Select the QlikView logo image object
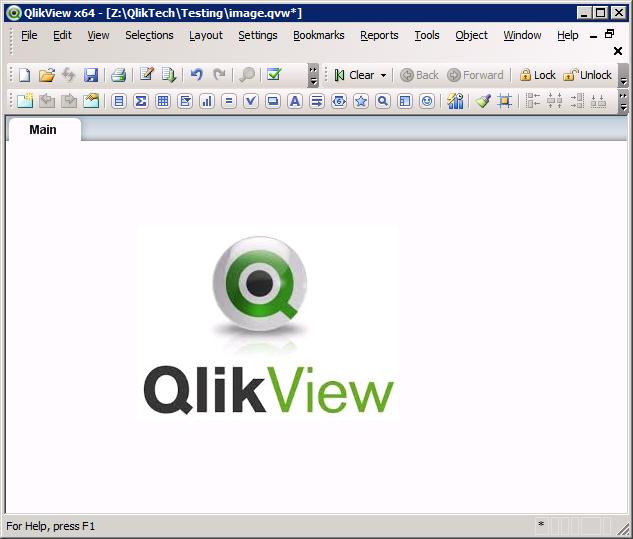The width and height of the screenshot is (633, 539). coord(268,323)
